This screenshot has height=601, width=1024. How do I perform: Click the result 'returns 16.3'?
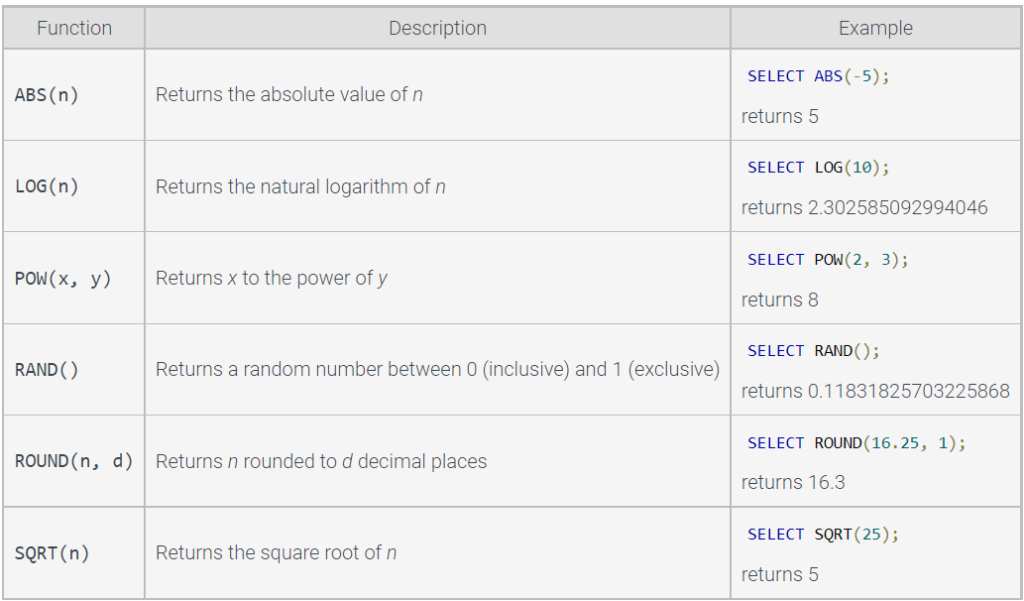793,483
